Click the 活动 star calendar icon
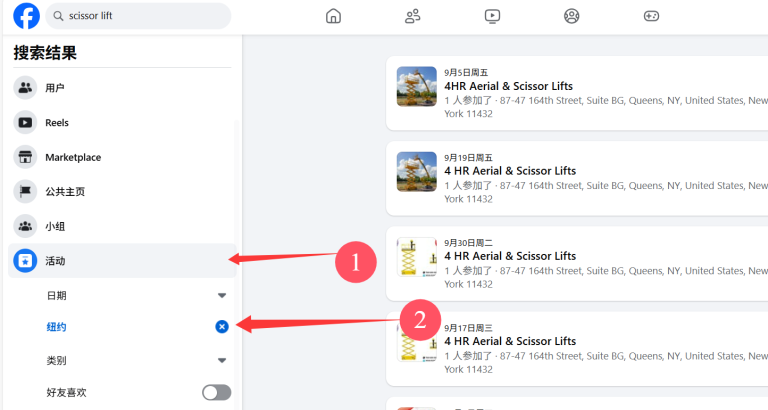Viewport: 768px width, 410px height. 25,261
